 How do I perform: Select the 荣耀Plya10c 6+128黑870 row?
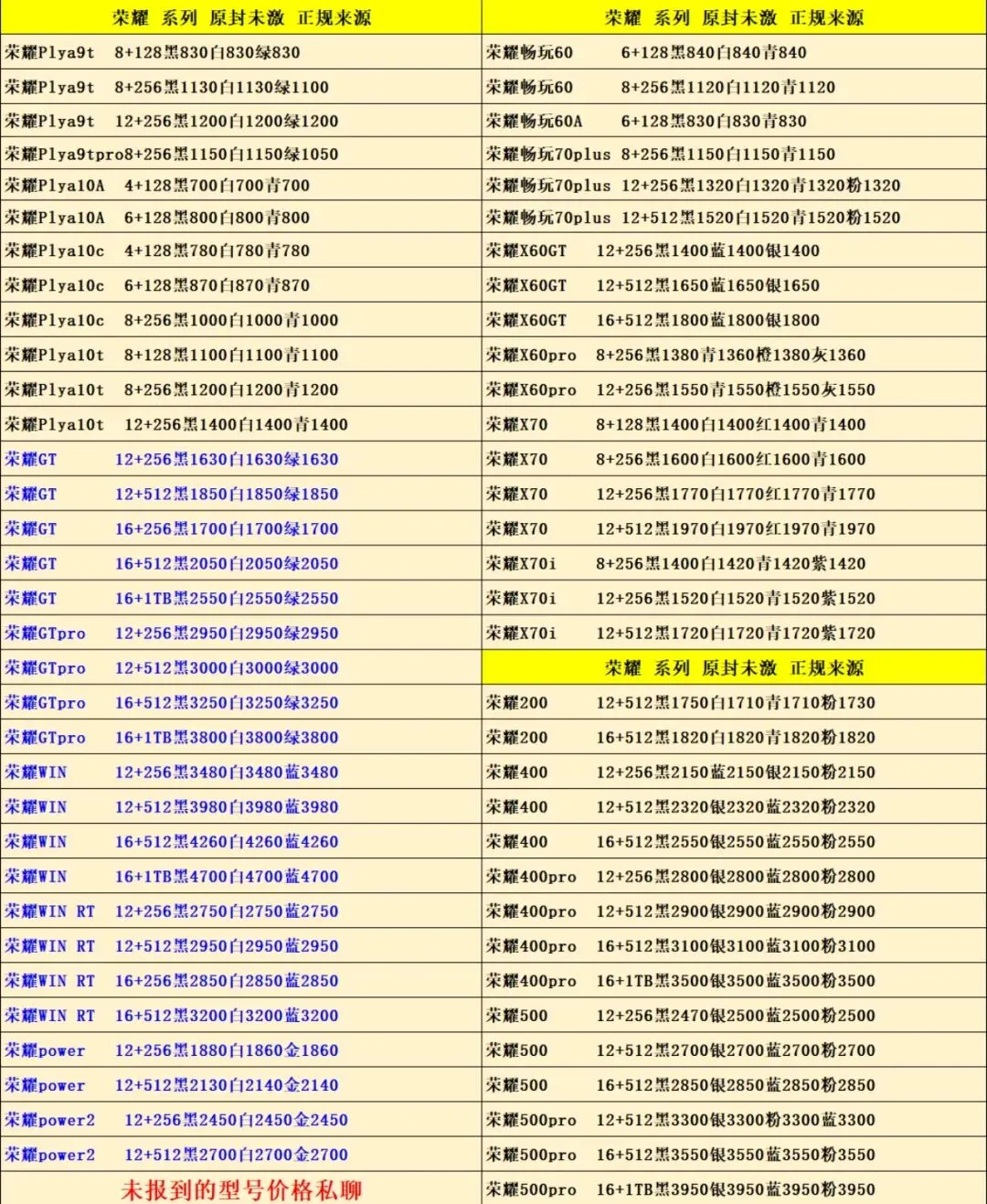point(241,285)
